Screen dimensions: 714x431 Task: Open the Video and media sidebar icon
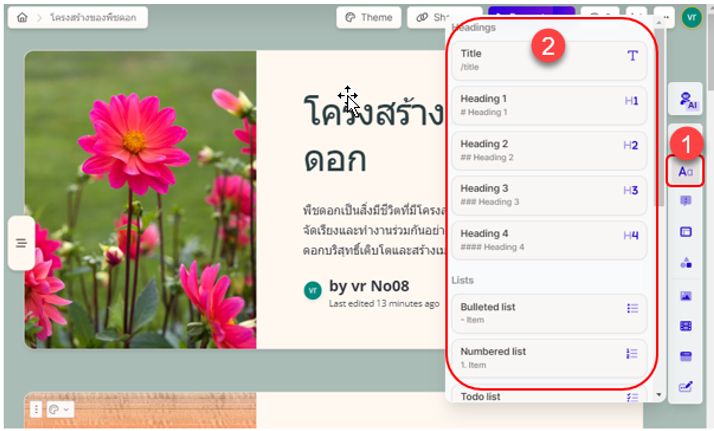685,326
